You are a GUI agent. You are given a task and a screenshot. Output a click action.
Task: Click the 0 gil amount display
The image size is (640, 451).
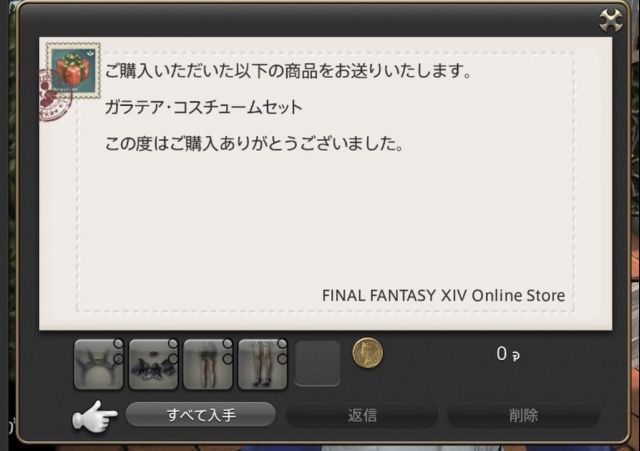508,353
